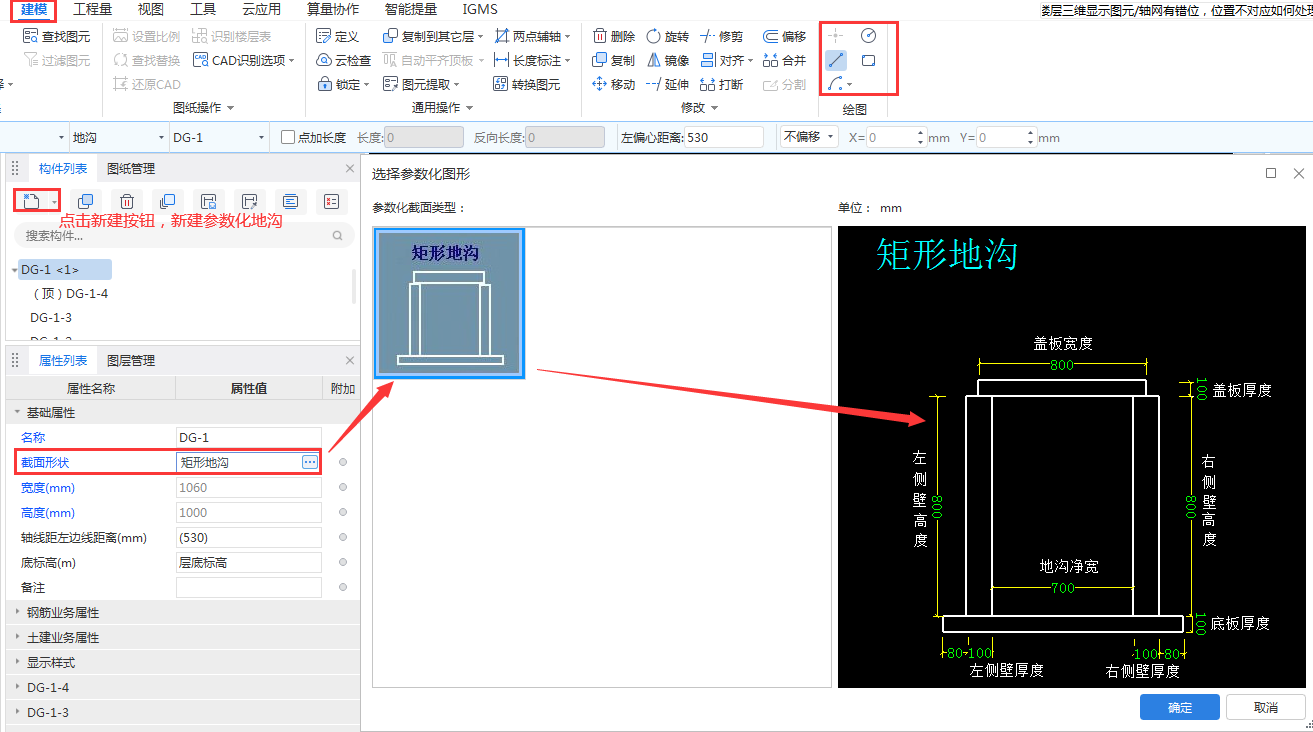The image size is (1313, 732).
Task: Select the 延伸 extend tool
Action: (667, 84)
